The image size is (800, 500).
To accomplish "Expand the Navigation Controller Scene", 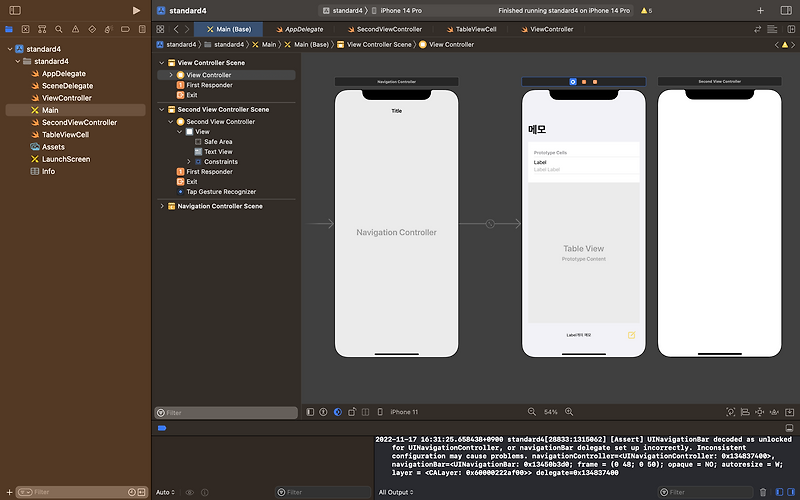I will [162, 206].
